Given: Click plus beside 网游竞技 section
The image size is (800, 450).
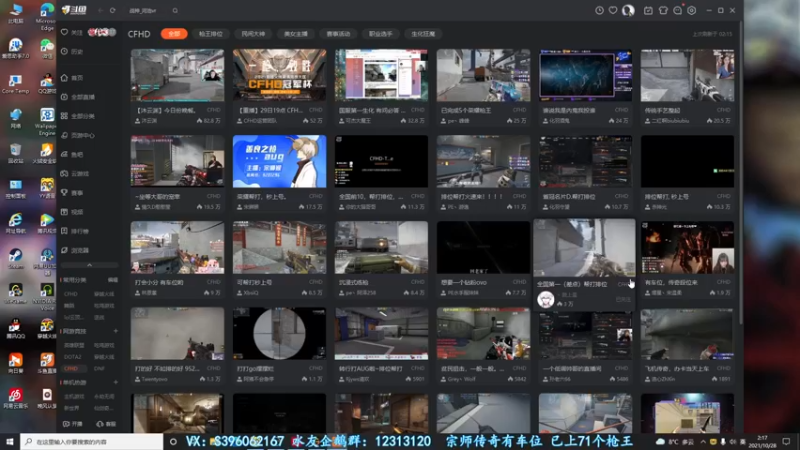Looking at the screenshot, I should coord(116,331).
